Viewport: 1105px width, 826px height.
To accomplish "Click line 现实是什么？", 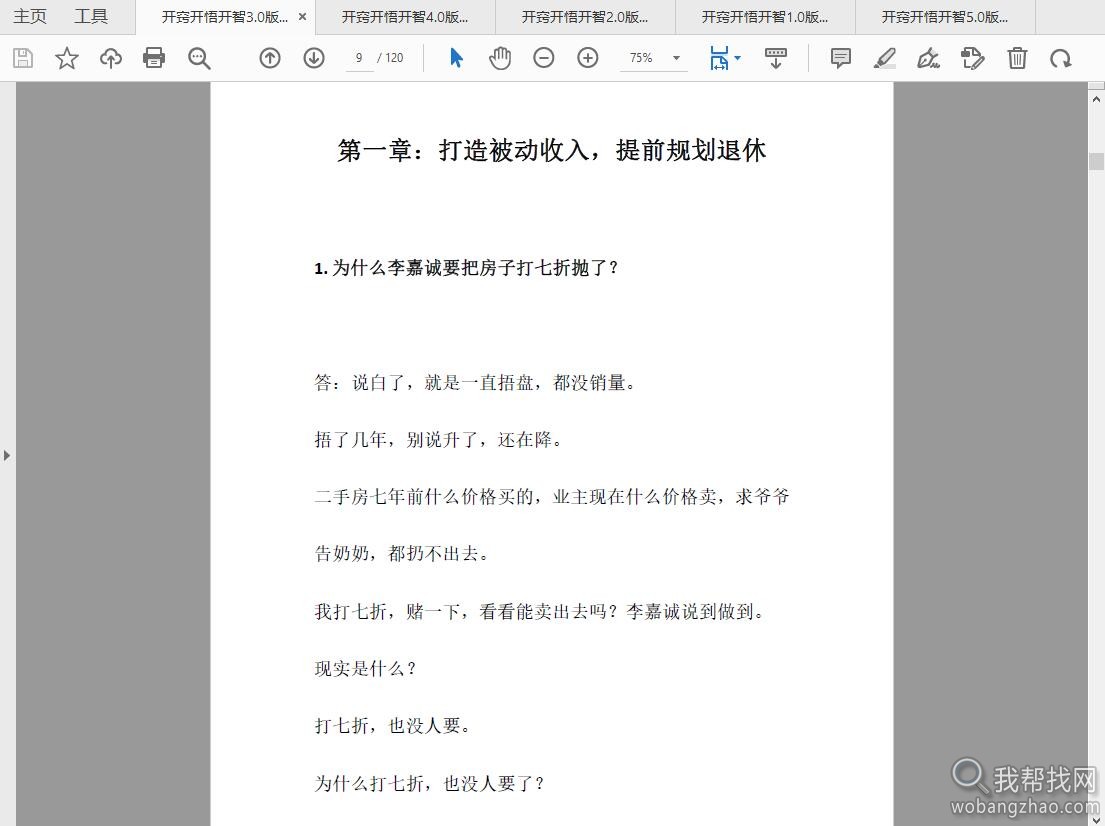I will [365, 669].
